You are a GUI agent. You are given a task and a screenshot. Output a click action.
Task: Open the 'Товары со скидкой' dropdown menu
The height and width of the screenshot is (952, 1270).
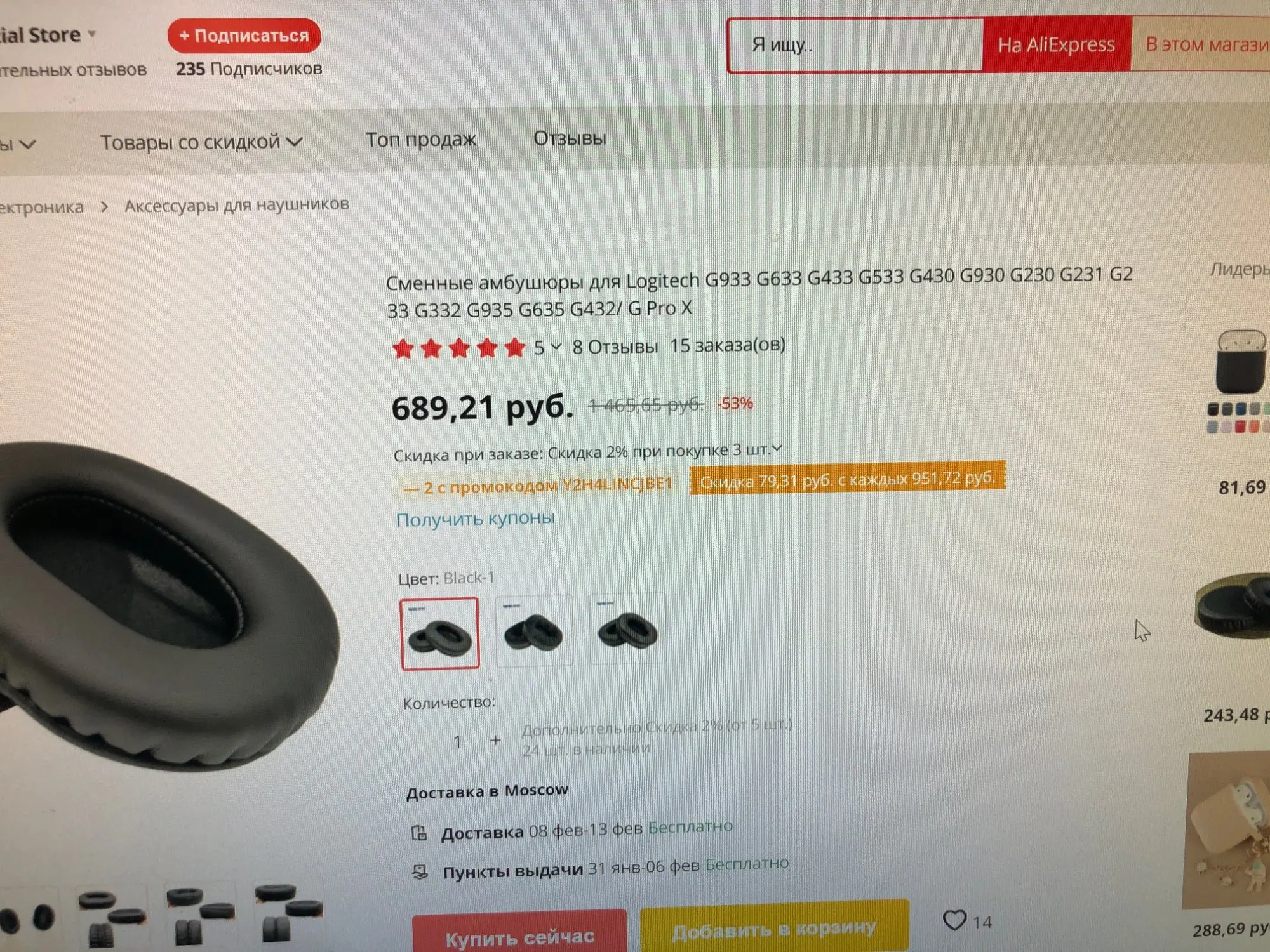coord(201,142)
